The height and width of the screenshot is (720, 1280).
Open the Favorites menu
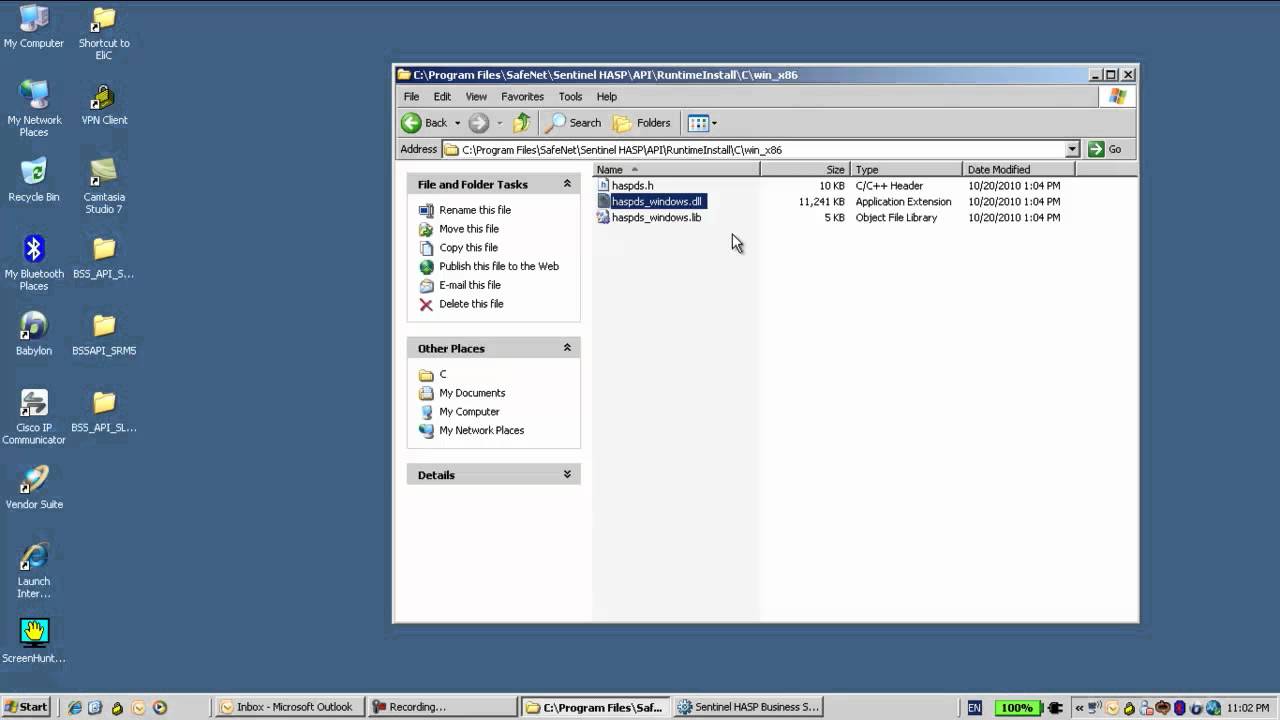pos(522,97)
